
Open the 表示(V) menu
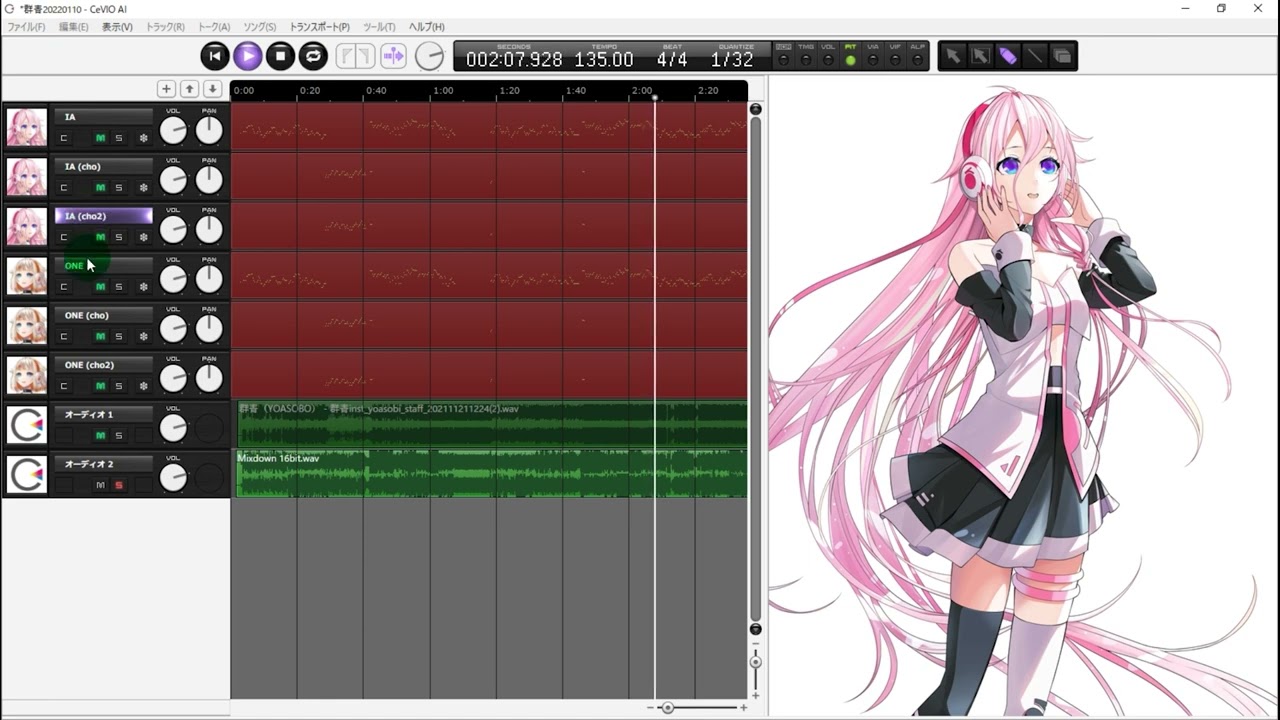click(117, 27)
